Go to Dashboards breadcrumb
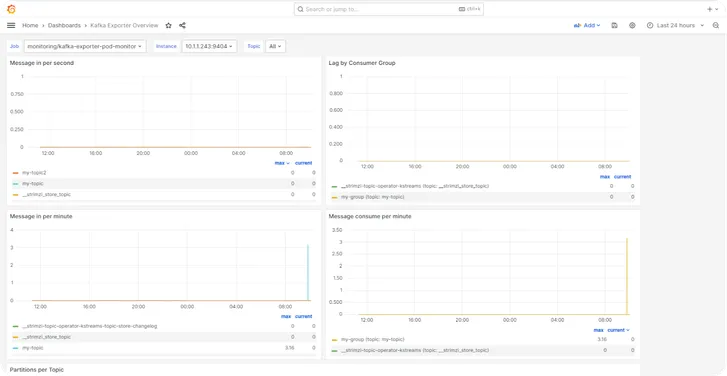This screenshot has width=727, height=376. click(x=64, y=25)
